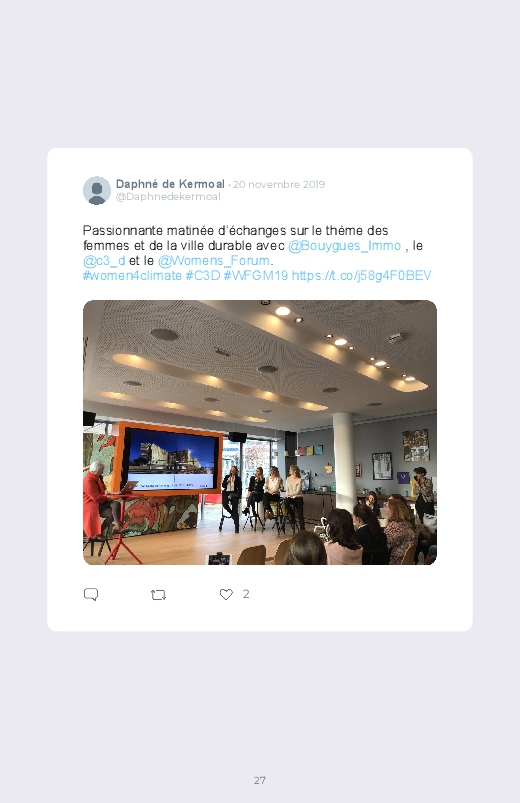
Task: Open the tweet's conference photo
Action: 260,432
